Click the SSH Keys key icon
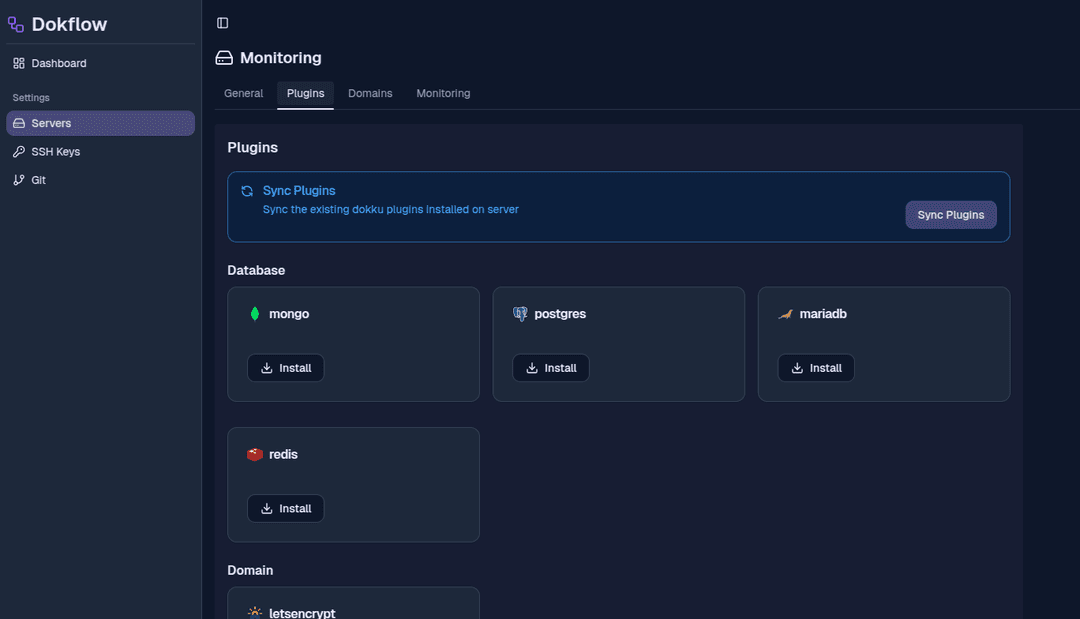Screen dimensions: 1080x619 point(19,151)
